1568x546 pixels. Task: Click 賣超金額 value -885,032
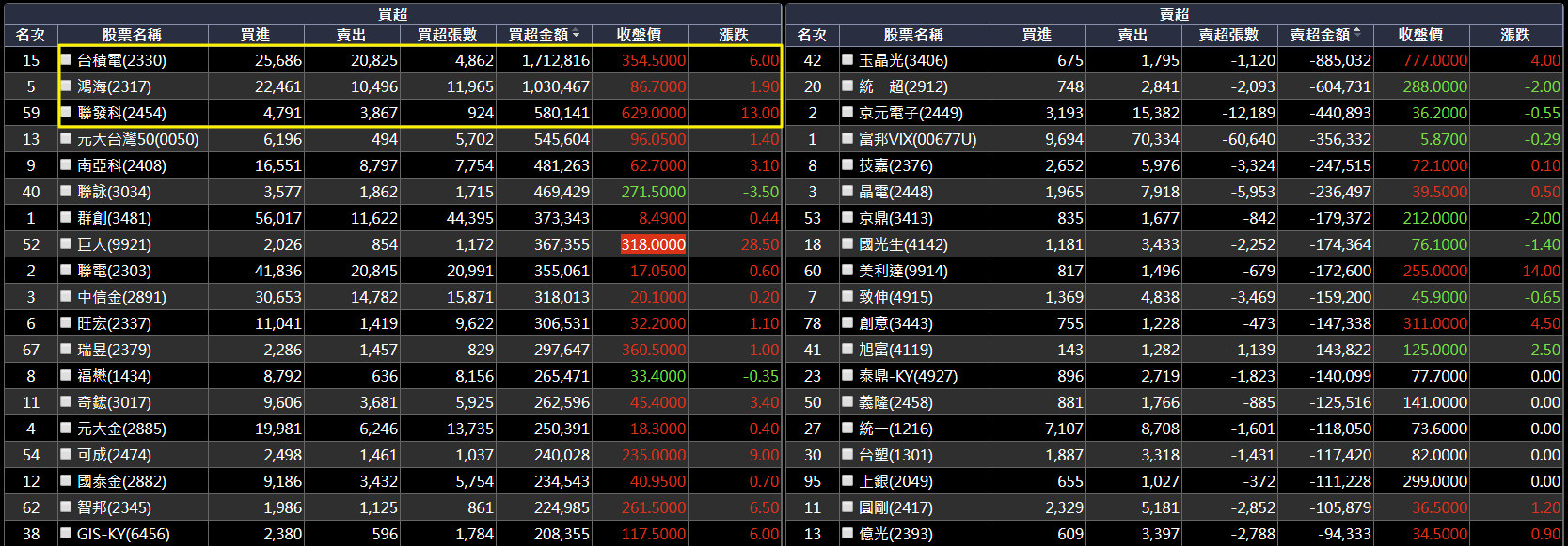coord(1340,60)
